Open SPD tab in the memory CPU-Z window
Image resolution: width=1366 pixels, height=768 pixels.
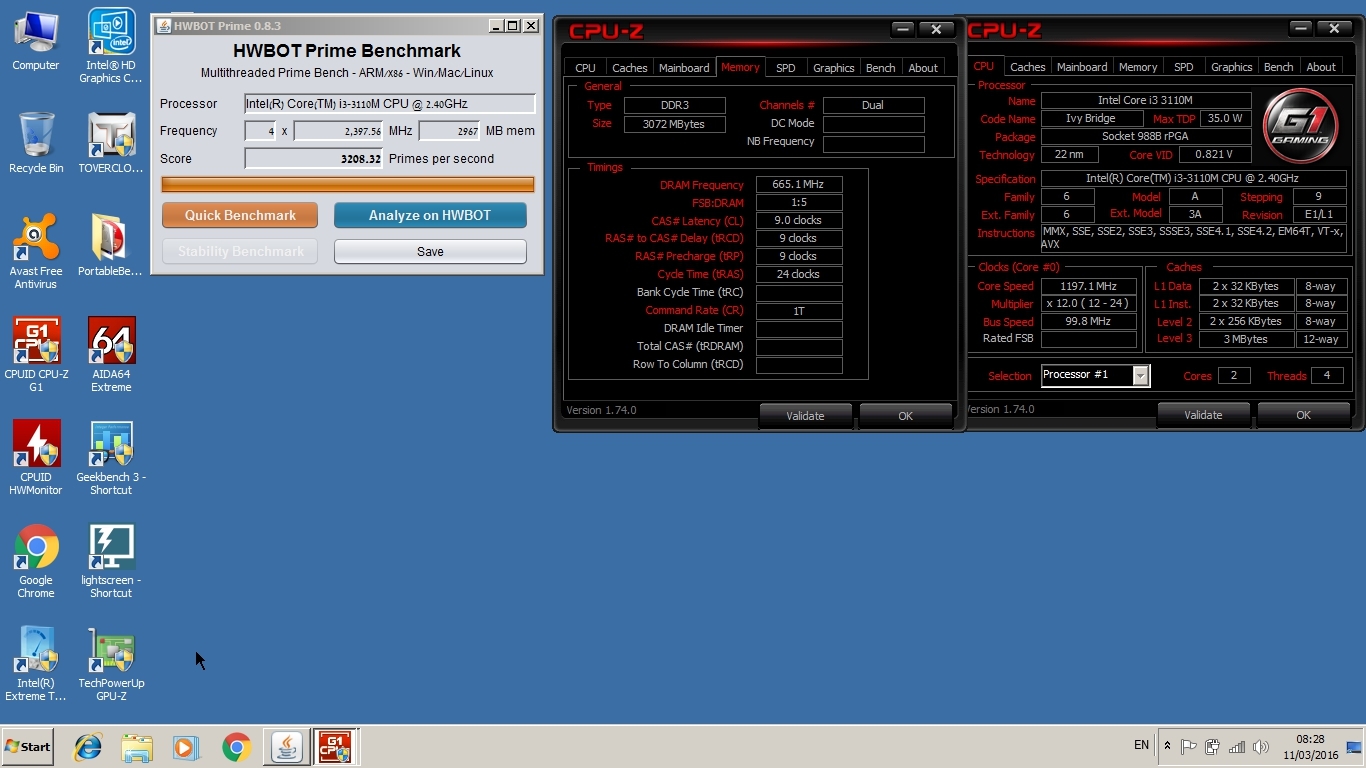click(786, 67)
